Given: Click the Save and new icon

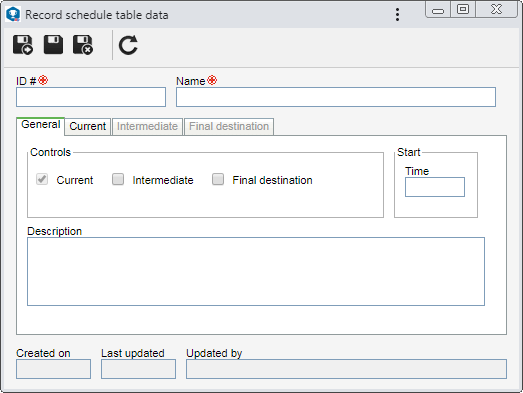Looking at the screenshot, I should pos(23,45).
